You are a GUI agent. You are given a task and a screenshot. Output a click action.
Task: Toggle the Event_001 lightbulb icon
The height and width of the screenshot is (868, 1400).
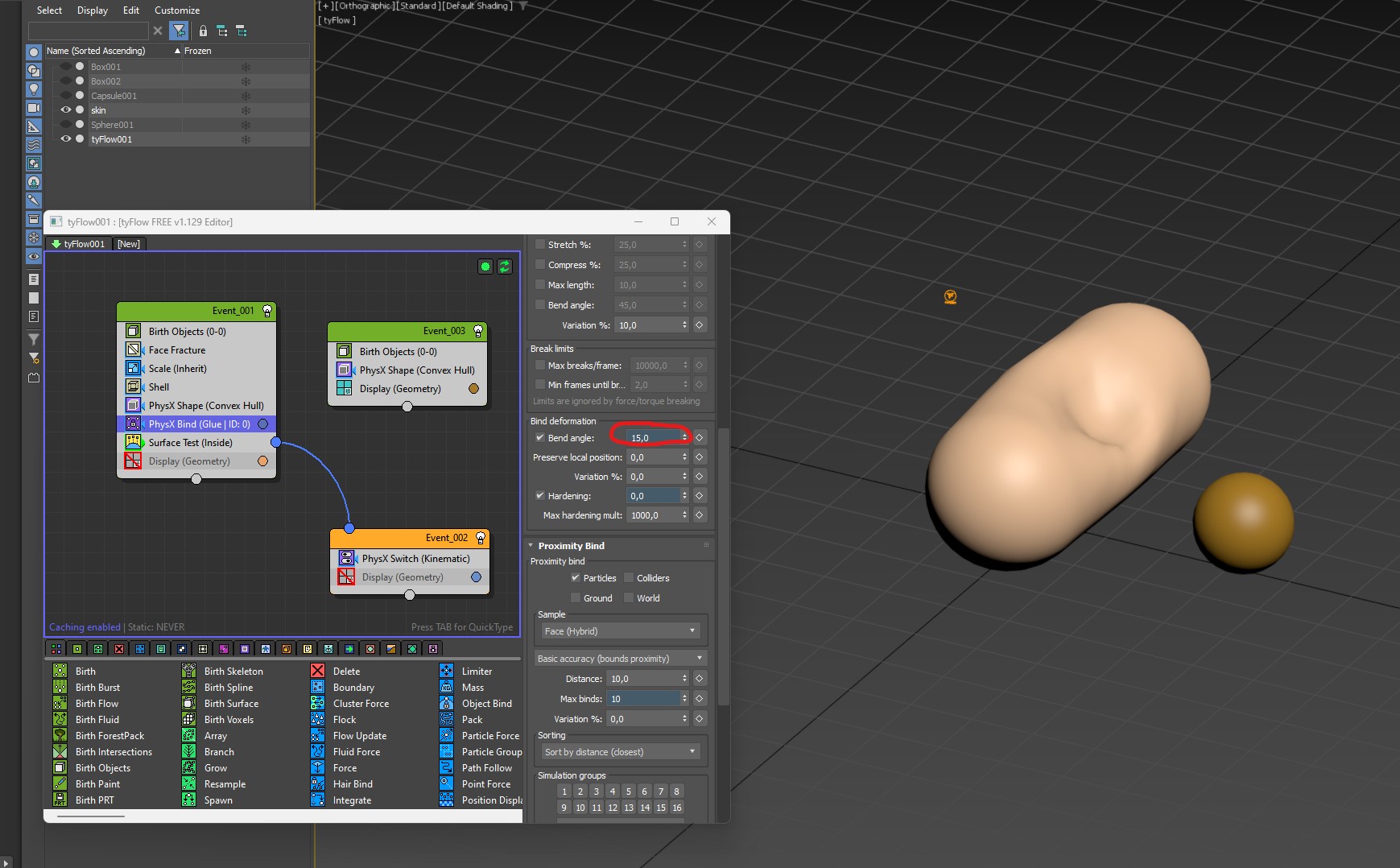(268, 311)
